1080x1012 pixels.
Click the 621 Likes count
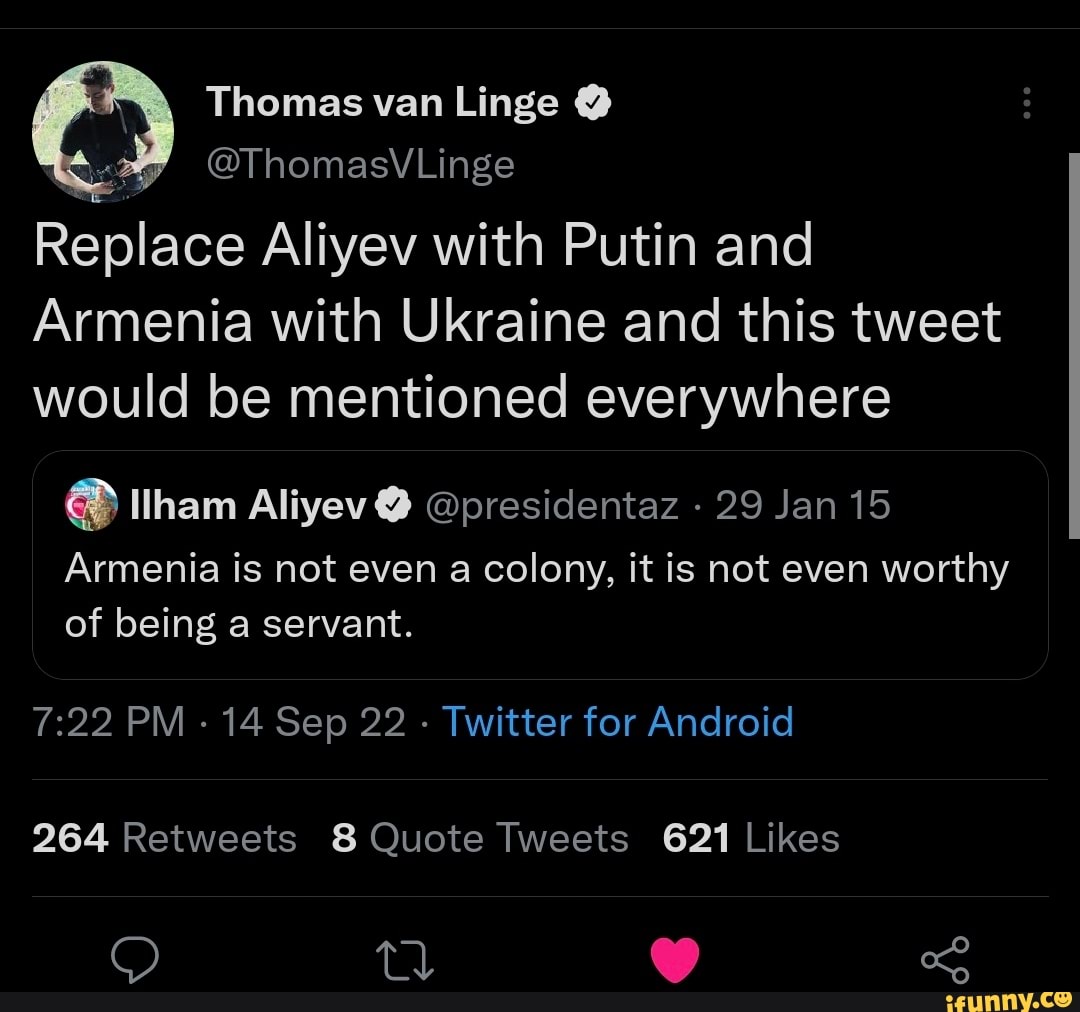[751, 838]
